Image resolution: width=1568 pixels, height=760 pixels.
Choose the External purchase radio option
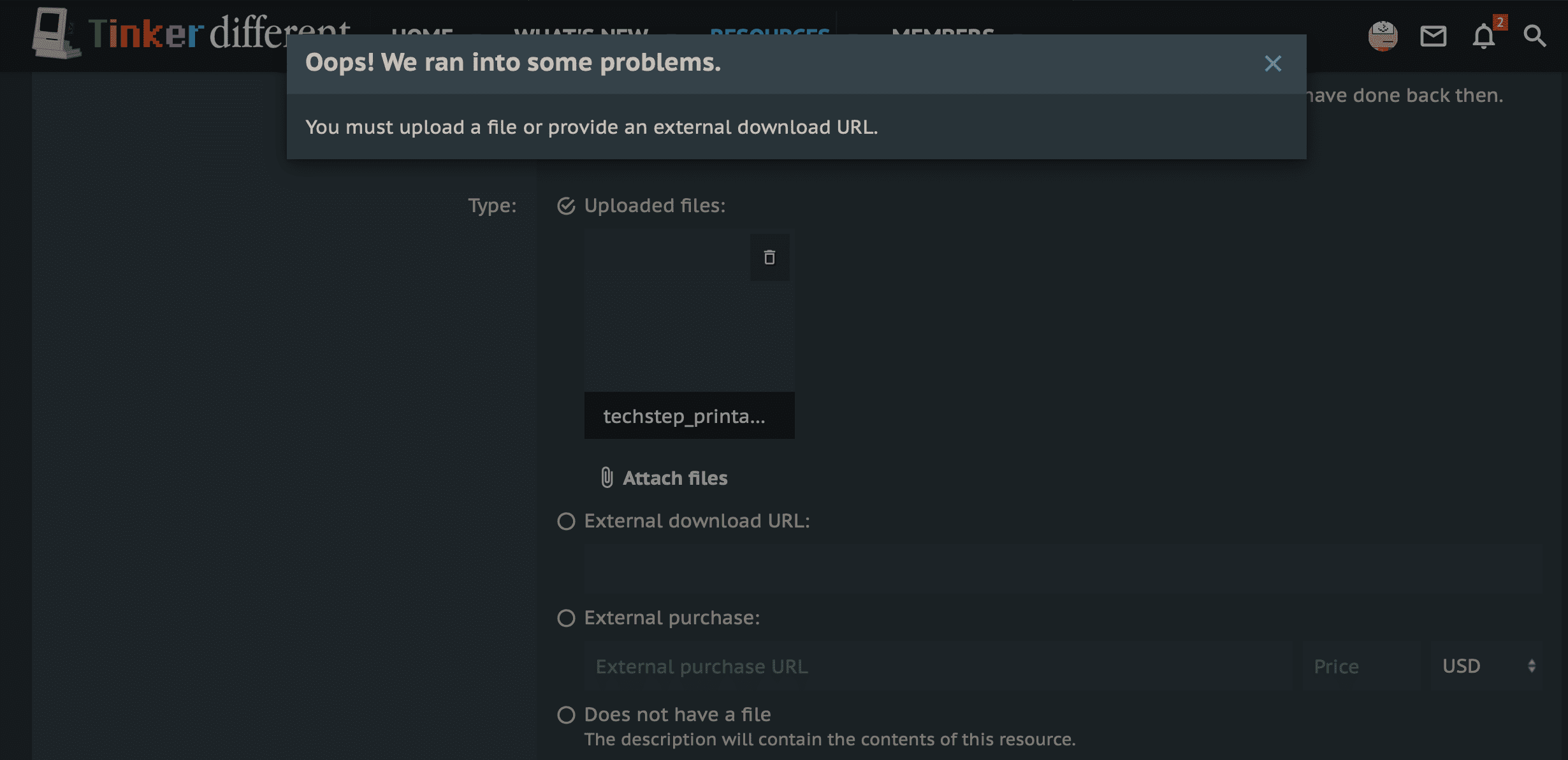(x=566, y=618)
